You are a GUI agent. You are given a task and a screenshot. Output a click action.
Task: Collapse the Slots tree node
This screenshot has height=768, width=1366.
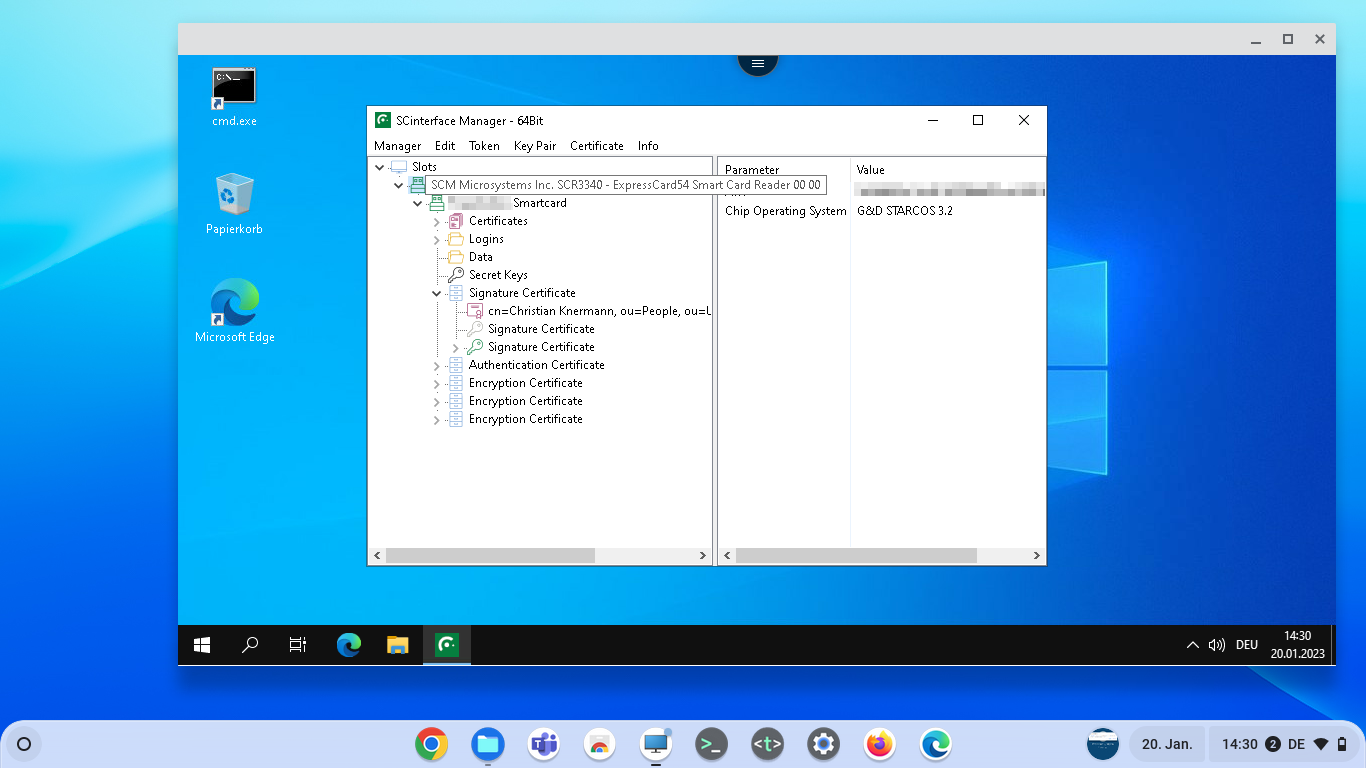coord(379,167)
